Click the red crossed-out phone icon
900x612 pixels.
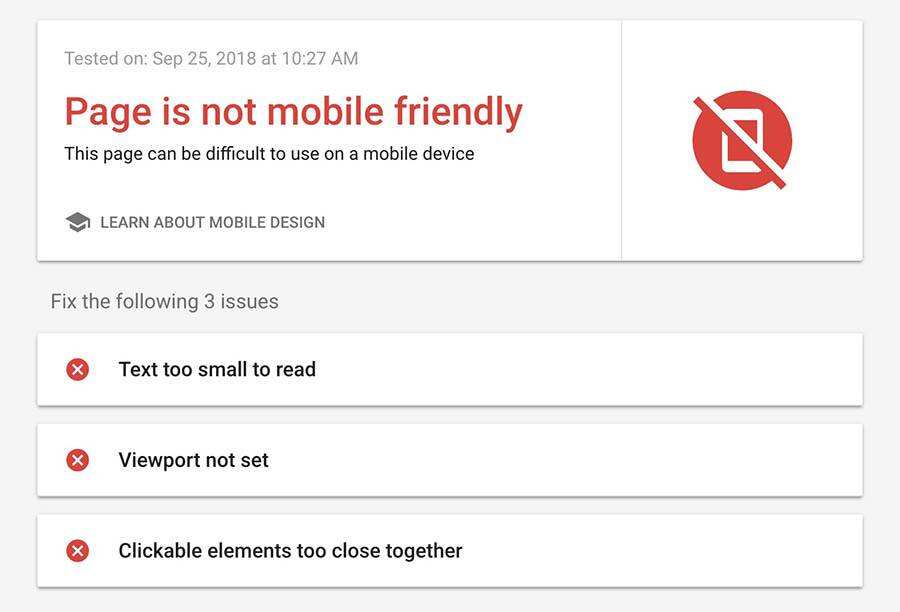coord(741,140)
